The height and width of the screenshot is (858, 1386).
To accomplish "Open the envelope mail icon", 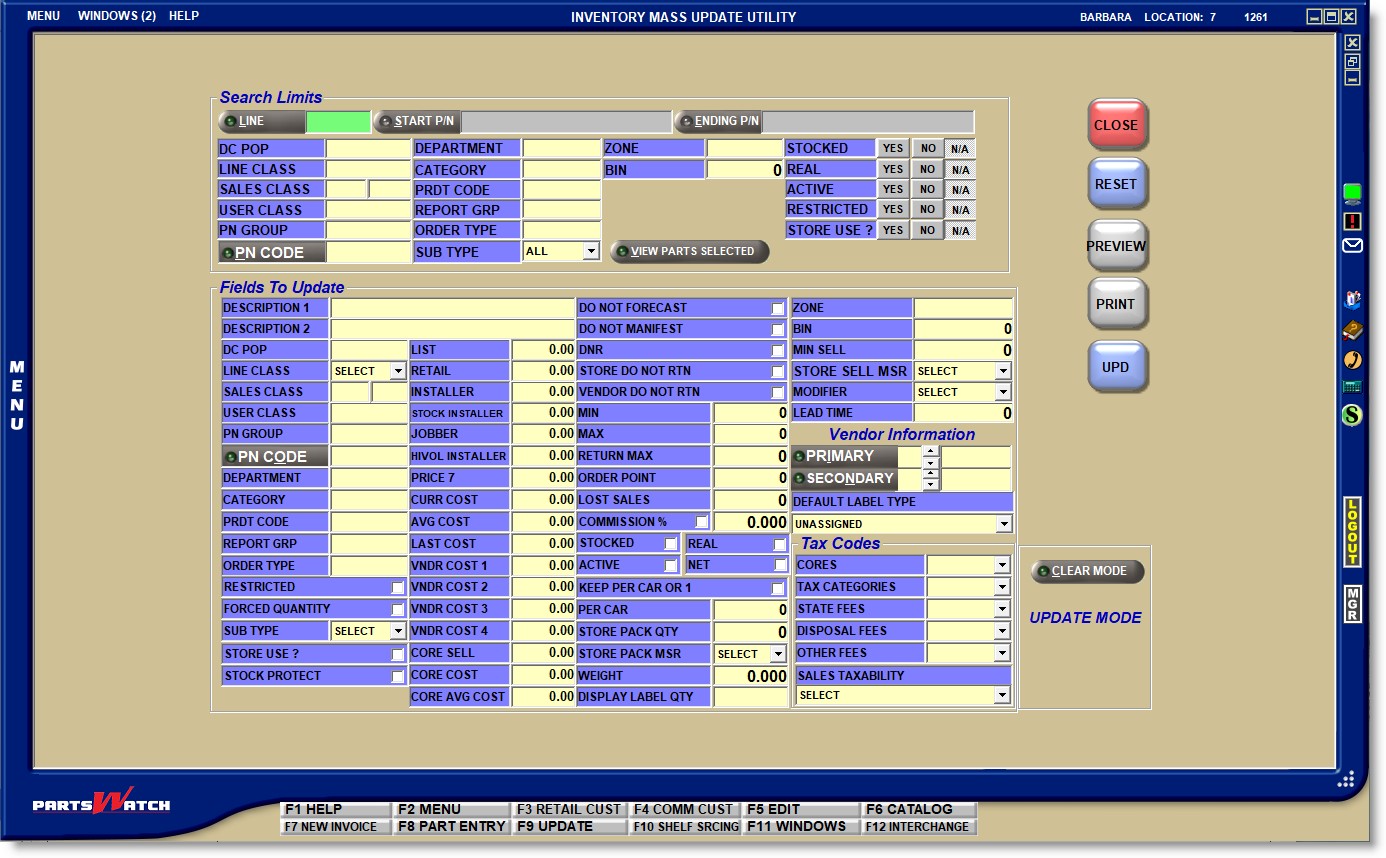I will (x=1352, y=246).
